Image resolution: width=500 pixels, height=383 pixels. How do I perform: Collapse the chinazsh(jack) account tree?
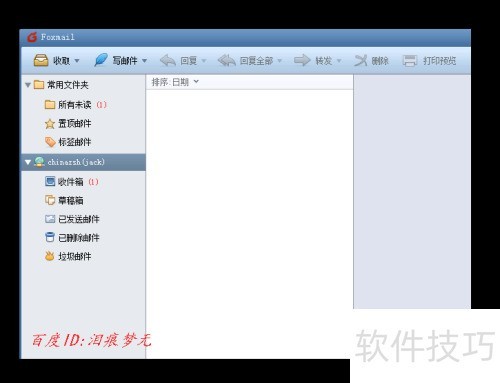tap(28, 162)
